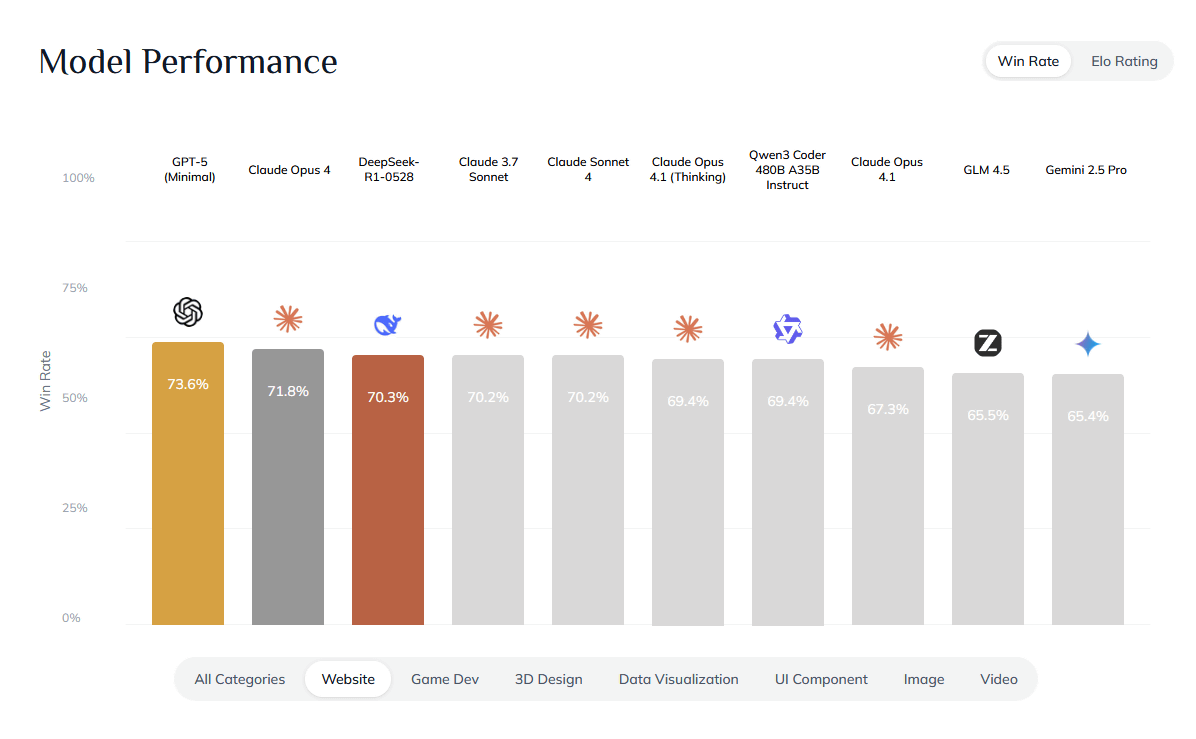Open the All Categories tab
Screen dimensions: 1196x739
[240, 679]
